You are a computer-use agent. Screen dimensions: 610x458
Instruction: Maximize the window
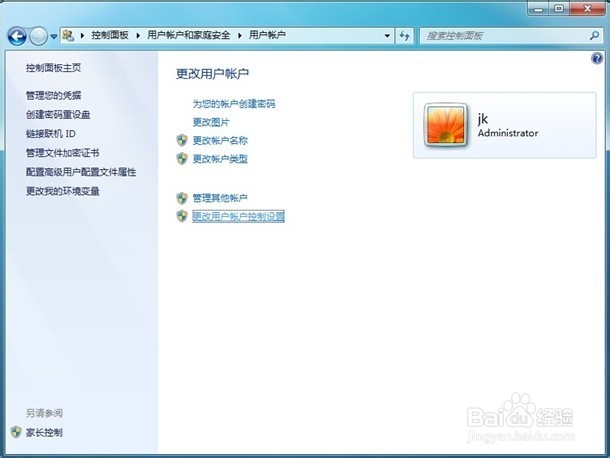(559, 9)
